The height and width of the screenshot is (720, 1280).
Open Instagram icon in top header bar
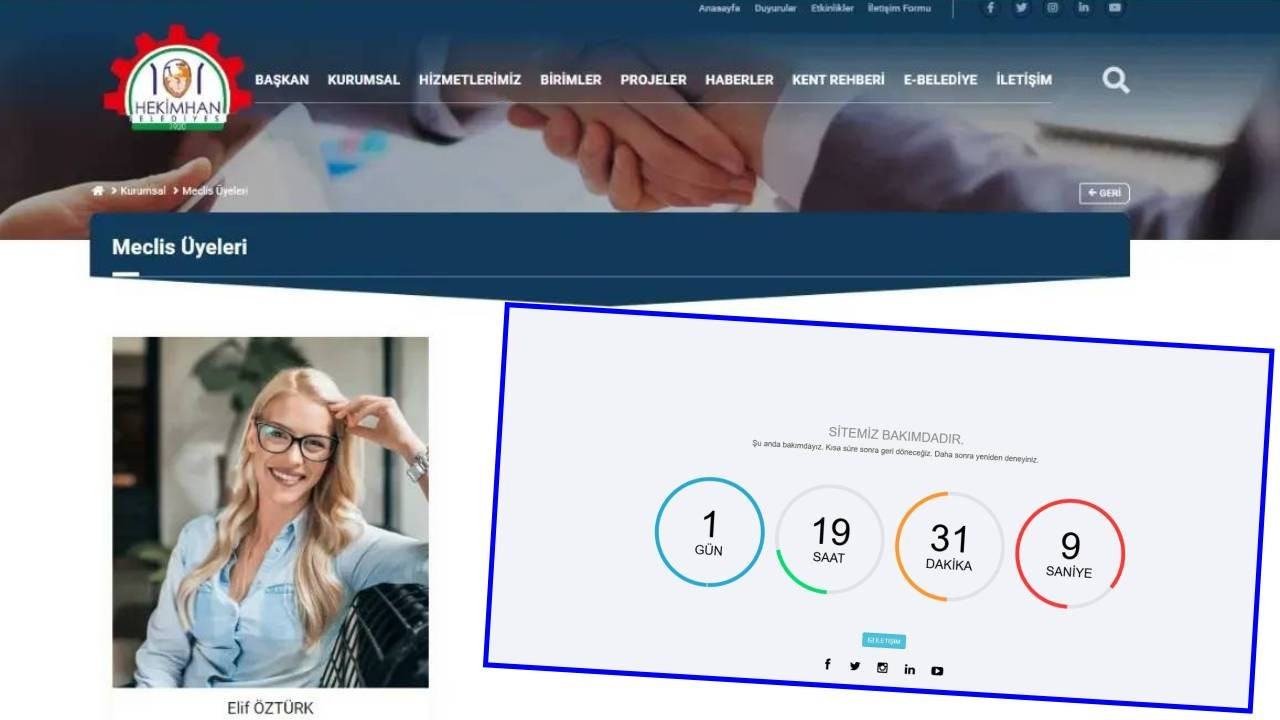[x=1052, y=8]
